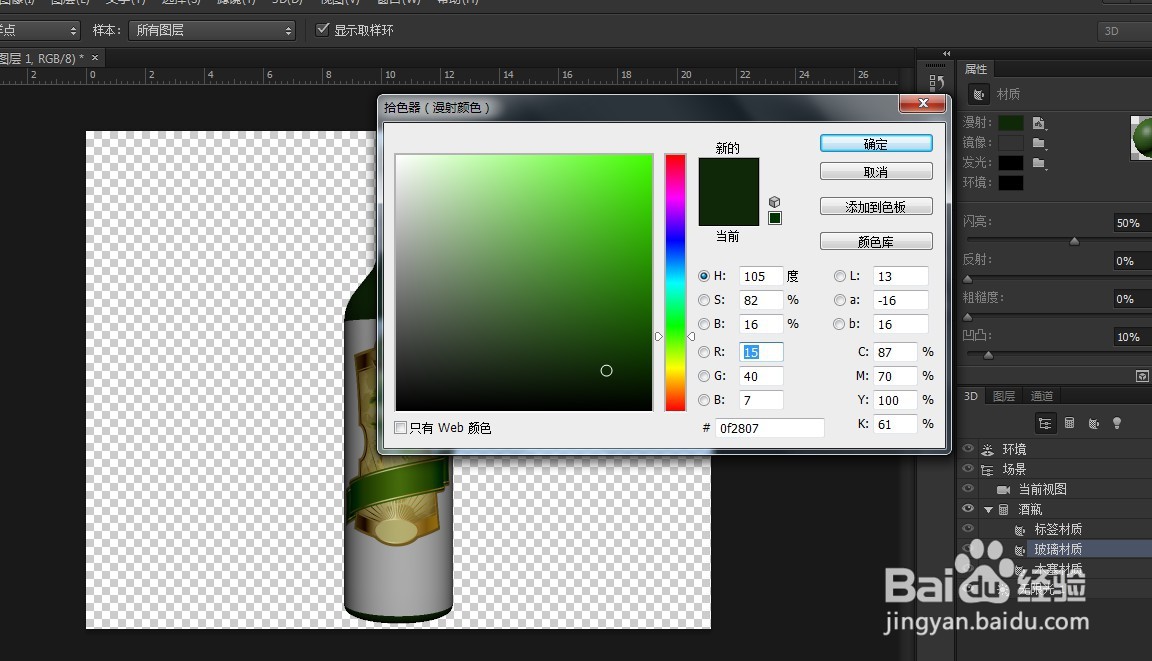Viewport: 1152px width, 661px height.
Task: Close the 拾色器 dialog with the X button
Action: 924,104
